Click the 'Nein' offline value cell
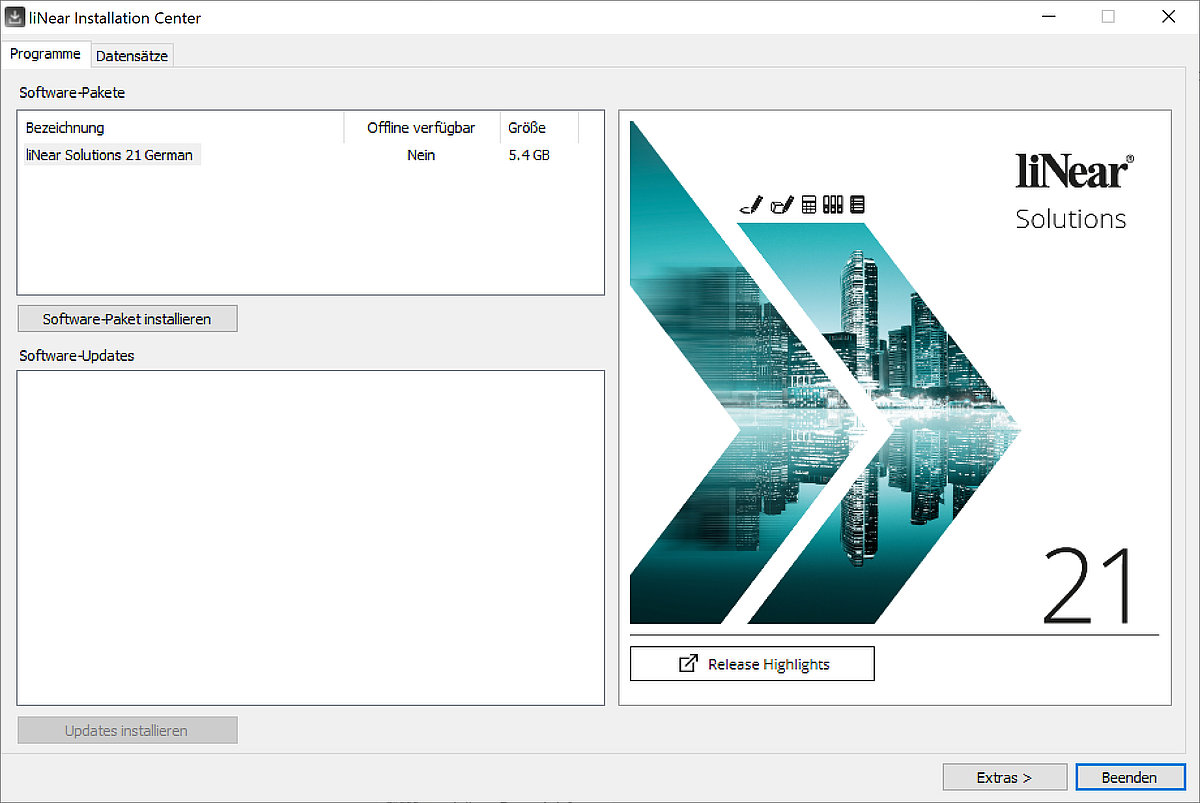This screenshot has width=1200, height=803. pos(421,155)
